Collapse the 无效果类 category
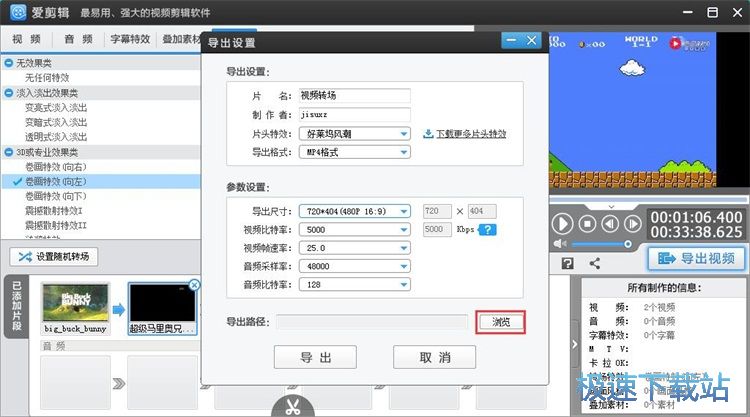Image resolution: width=750 pixels, height=417 pixels. point(9,63)
